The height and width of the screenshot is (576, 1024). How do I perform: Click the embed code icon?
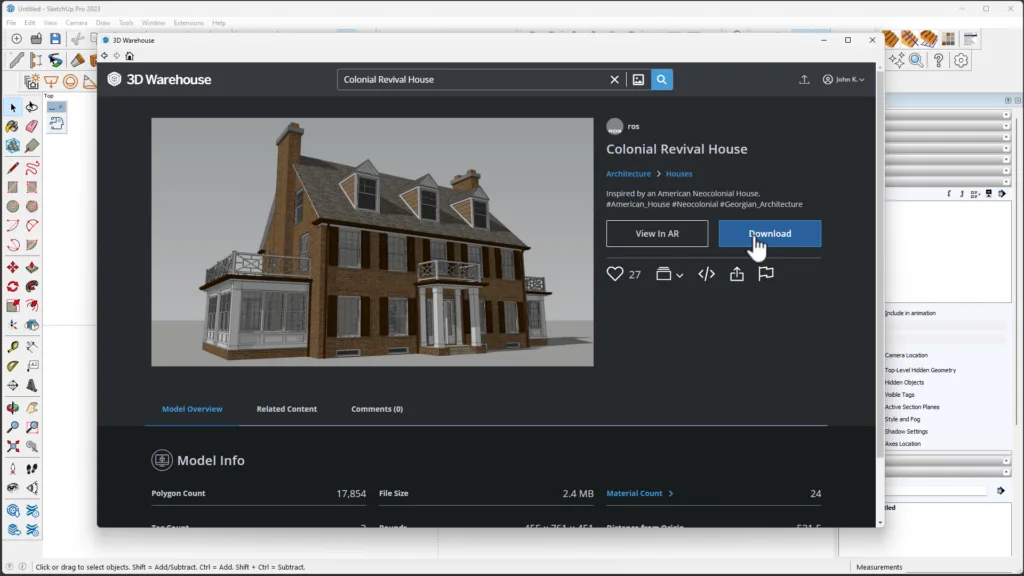tap(706, 274)
